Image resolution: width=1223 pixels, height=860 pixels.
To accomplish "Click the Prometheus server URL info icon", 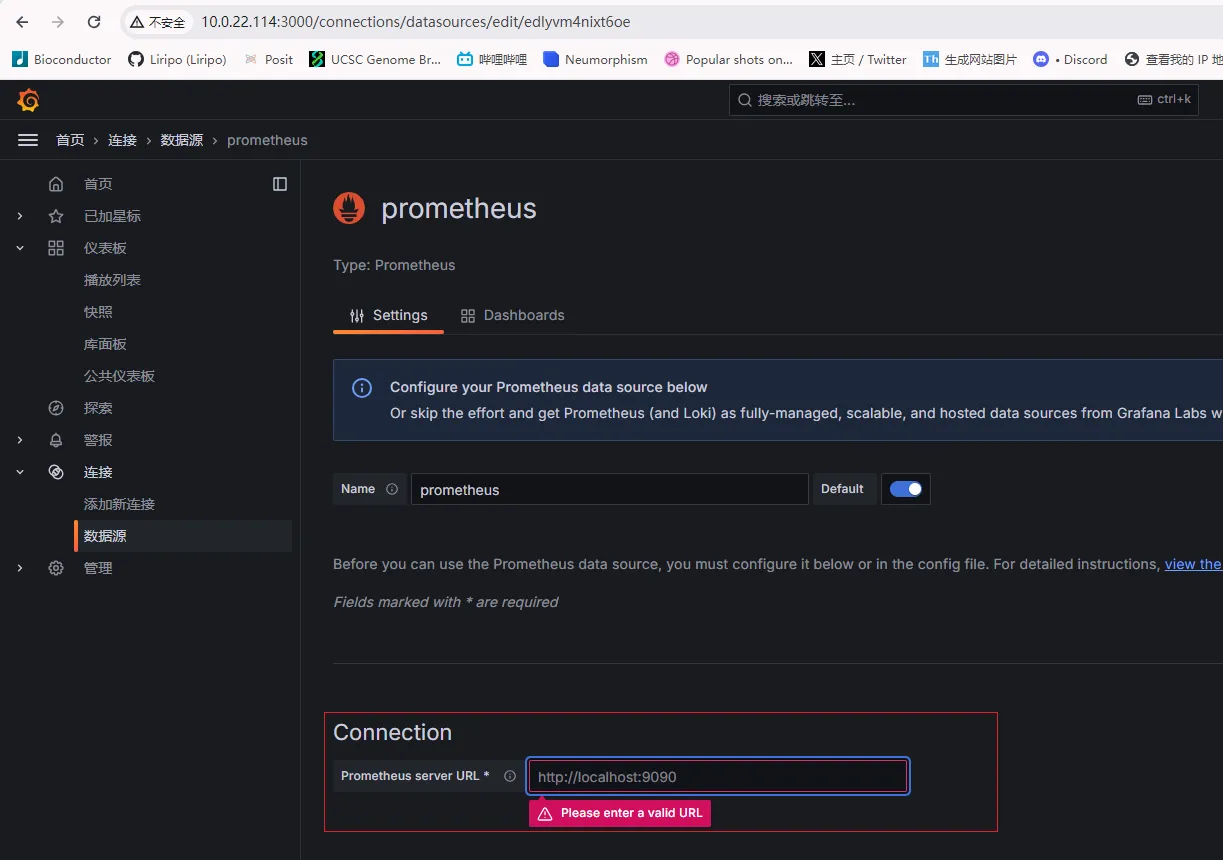I will coord(510,776).
